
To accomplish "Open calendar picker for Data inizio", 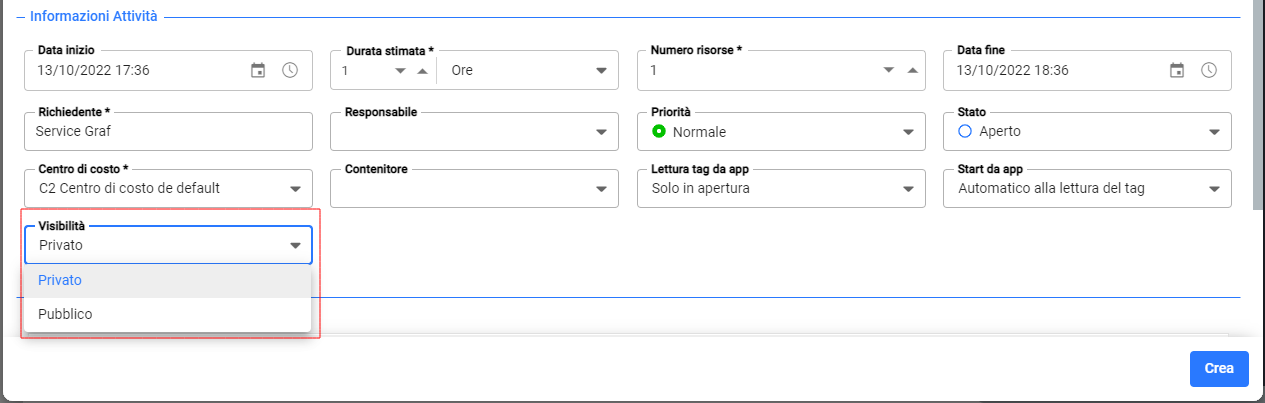I will tap(258, 70).
